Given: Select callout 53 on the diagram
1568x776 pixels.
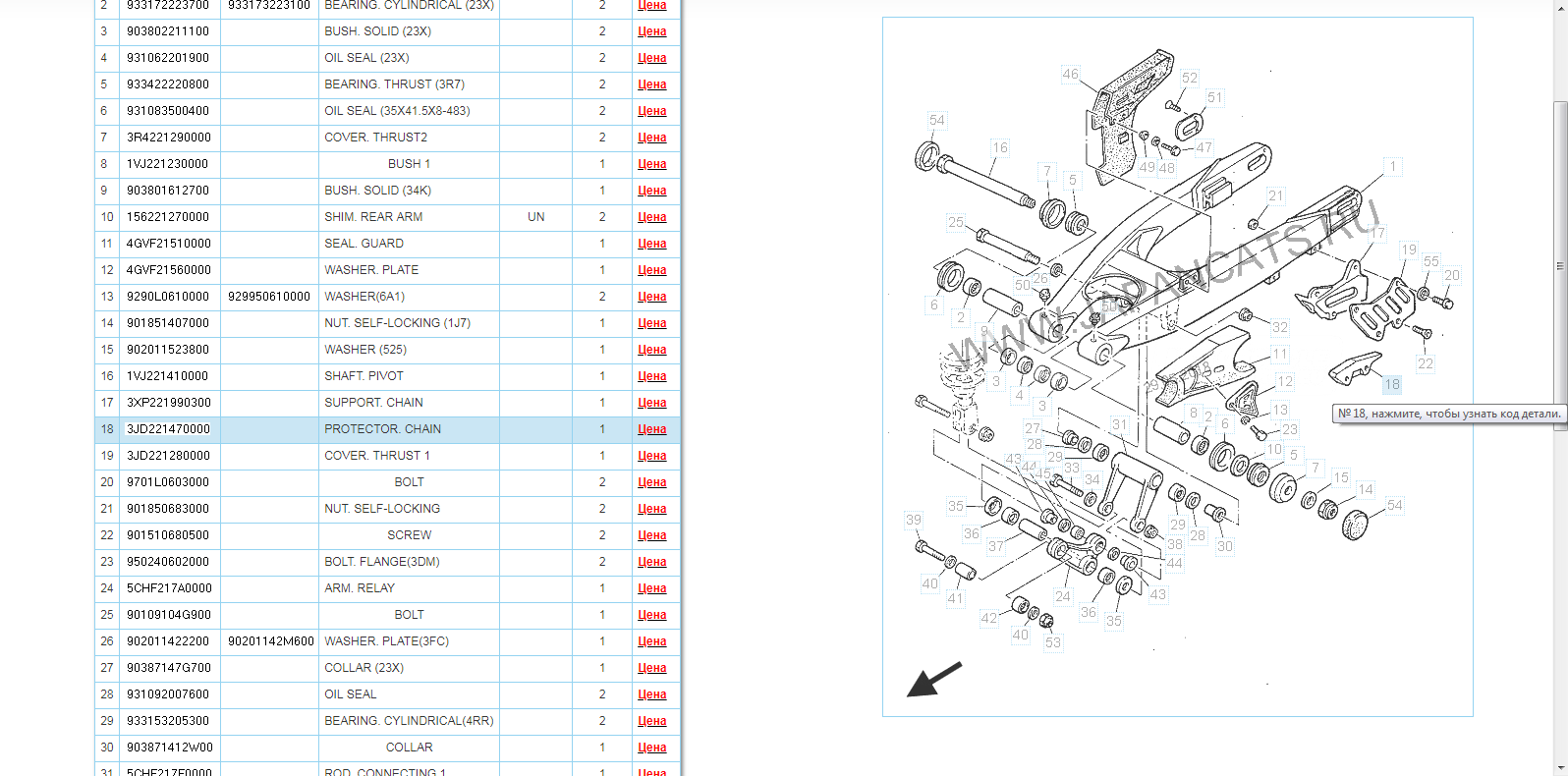Looking at the screenshot, I should pyautogui.click(x=1052, y=642).
